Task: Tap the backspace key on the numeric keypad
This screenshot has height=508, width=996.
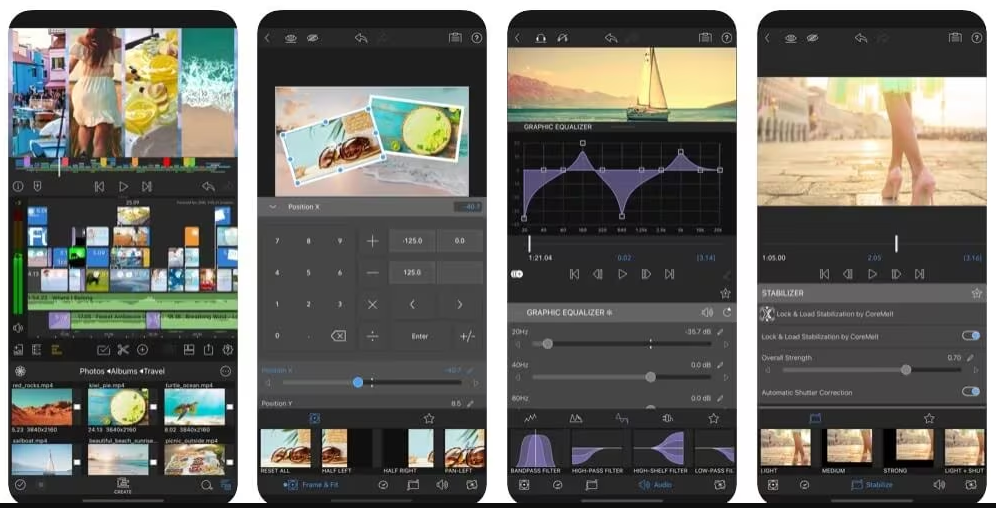Action: point(339,336)
